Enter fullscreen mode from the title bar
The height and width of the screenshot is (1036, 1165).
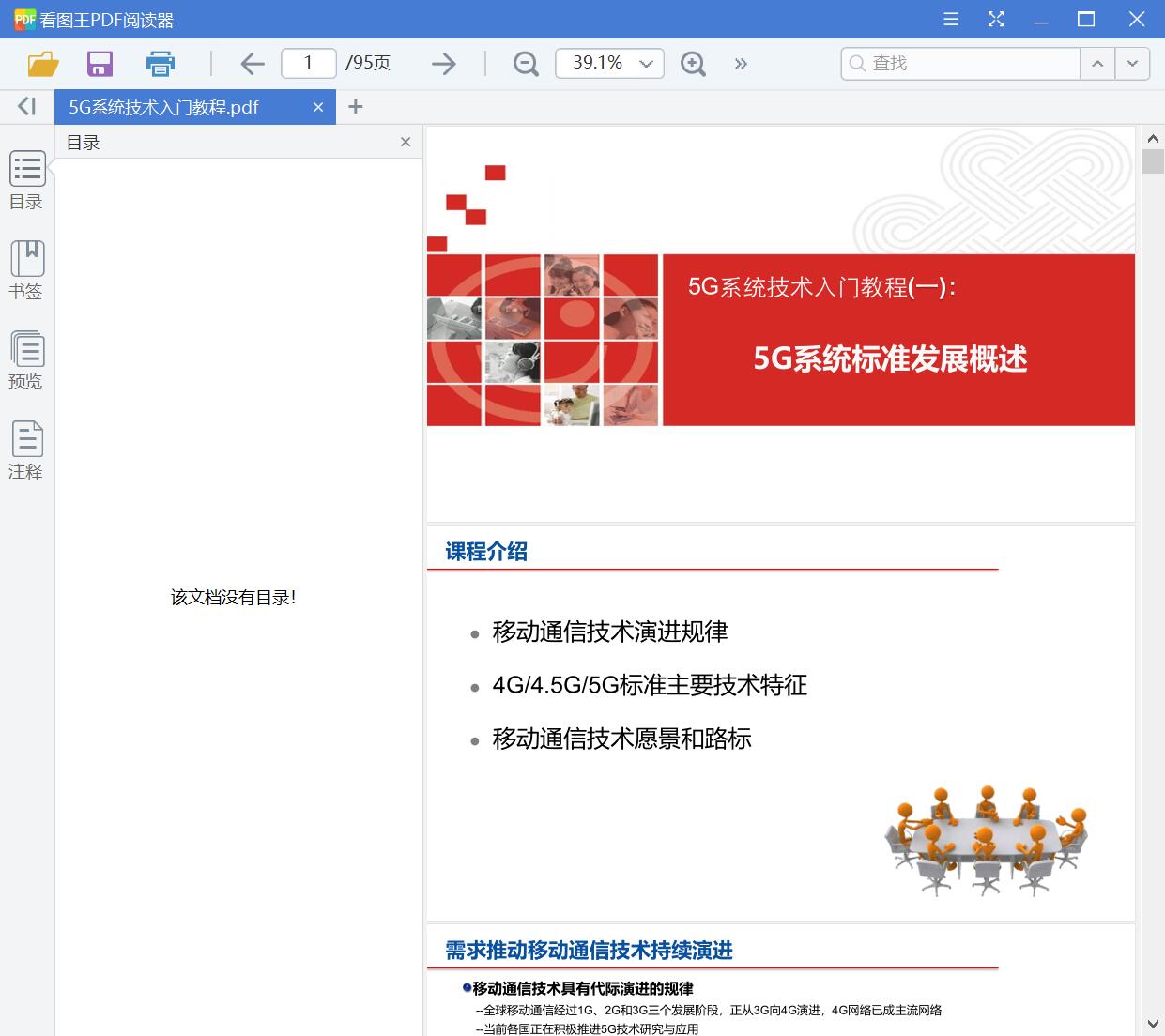(x=995, y=18)
